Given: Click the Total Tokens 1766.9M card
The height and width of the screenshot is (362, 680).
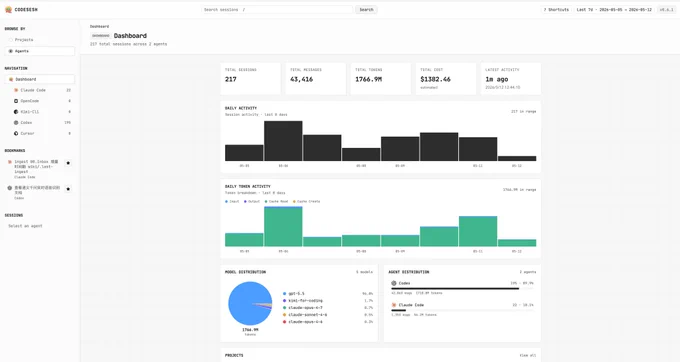Looking at the screenshot, I should pos(380,78).
